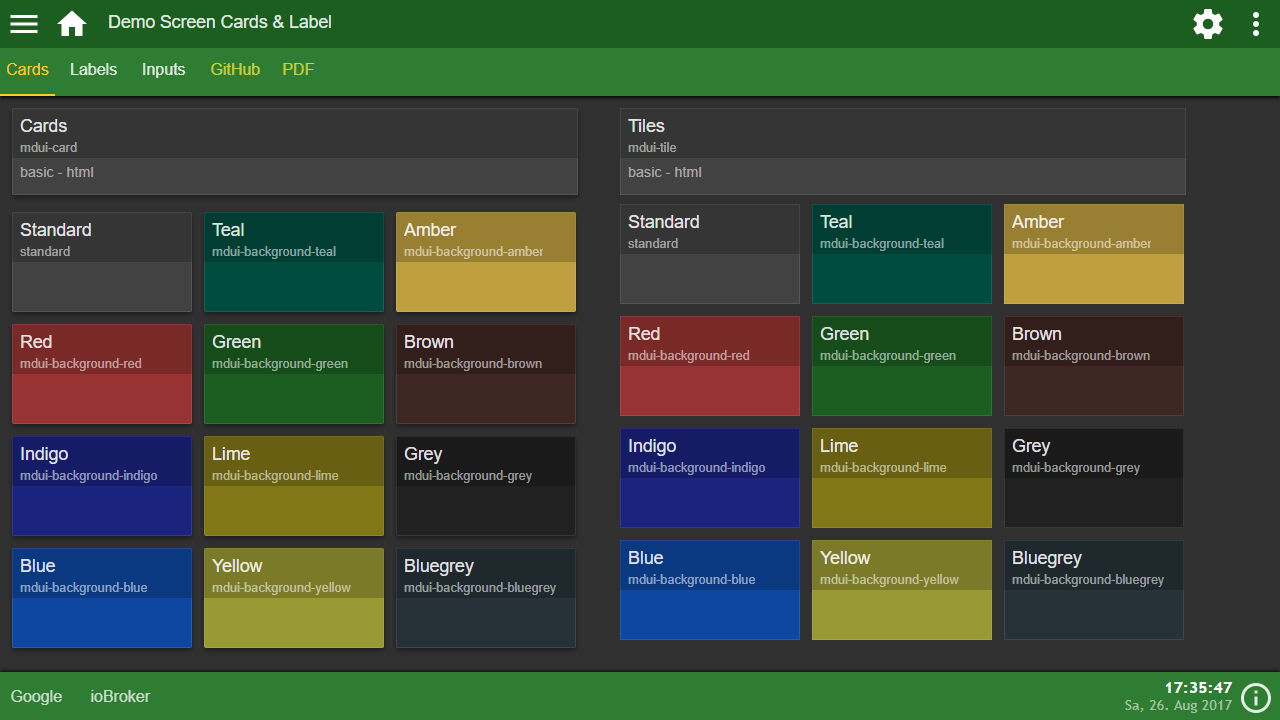The image size is (1280, 720).
Task: Open the PDF tab link
Action: 298,70
